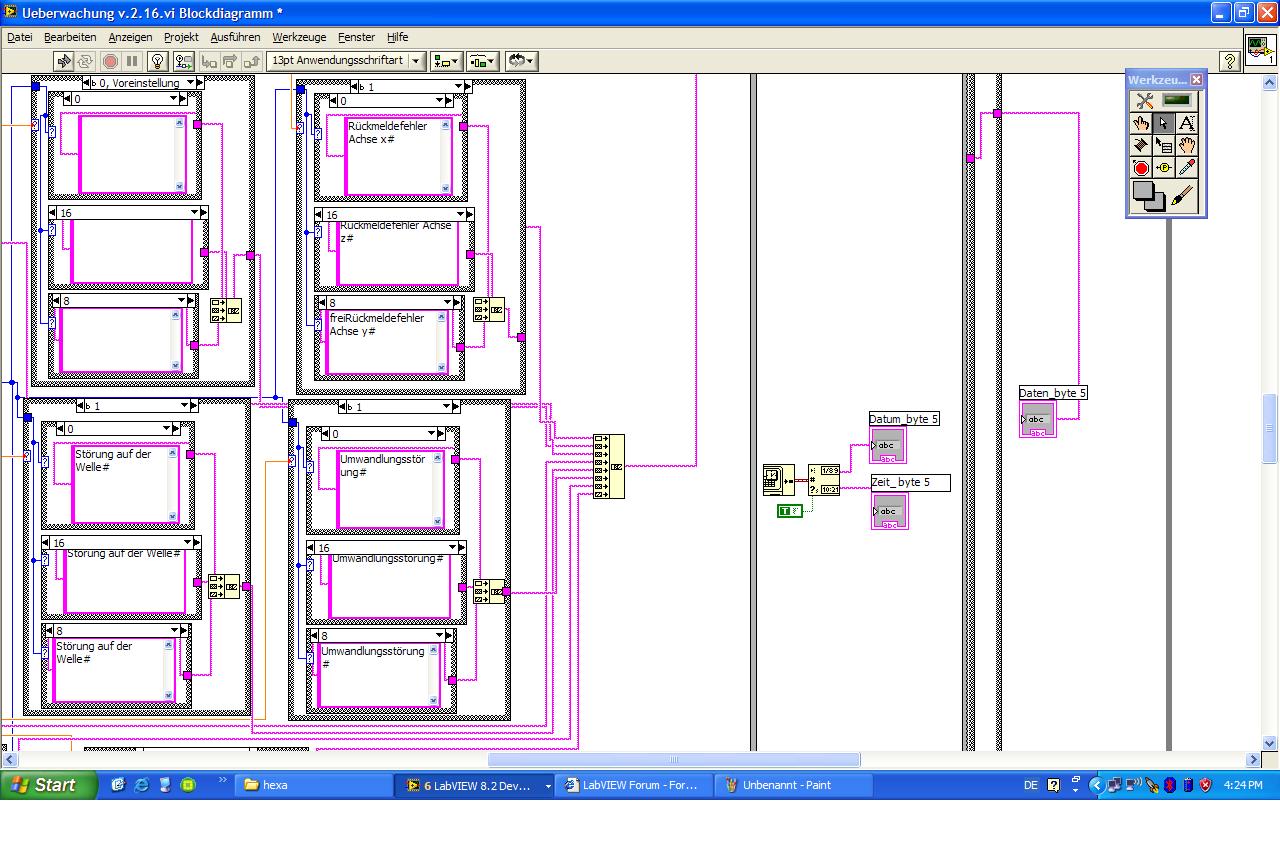Click the Run Continuously button

click(x=85, y=61)
